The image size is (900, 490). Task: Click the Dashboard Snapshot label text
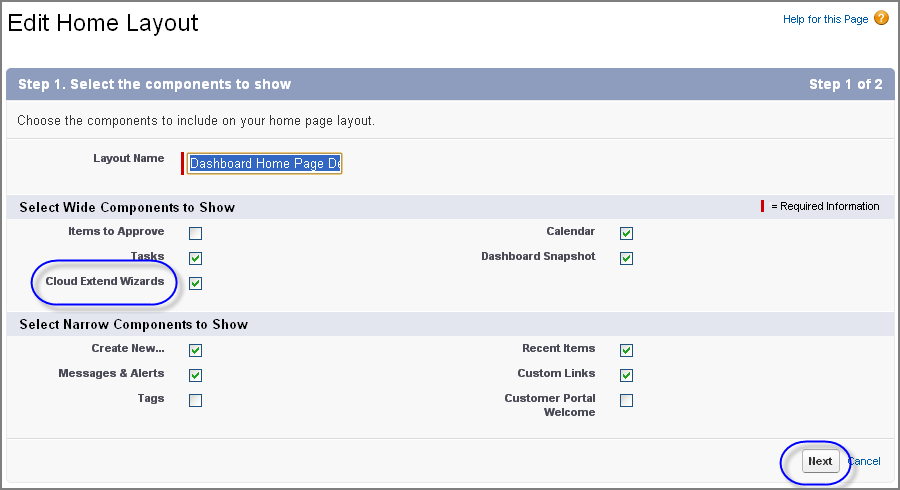click(x=538, y=256)
